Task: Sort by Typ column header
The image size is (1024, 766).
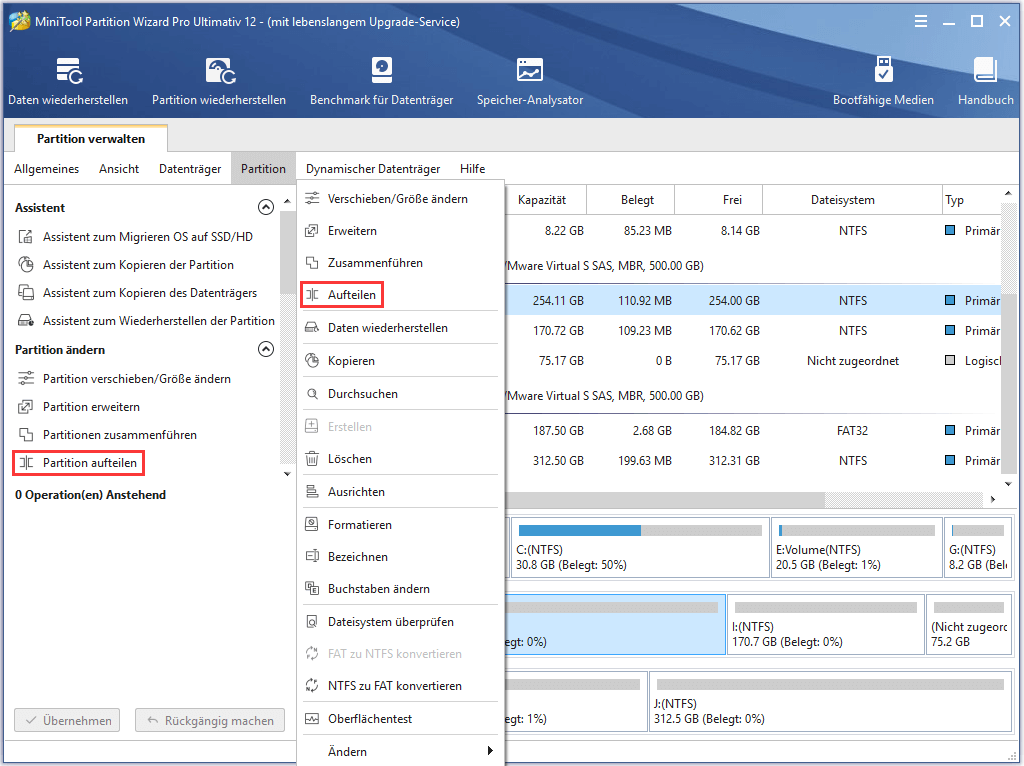Action: [970, 200]
